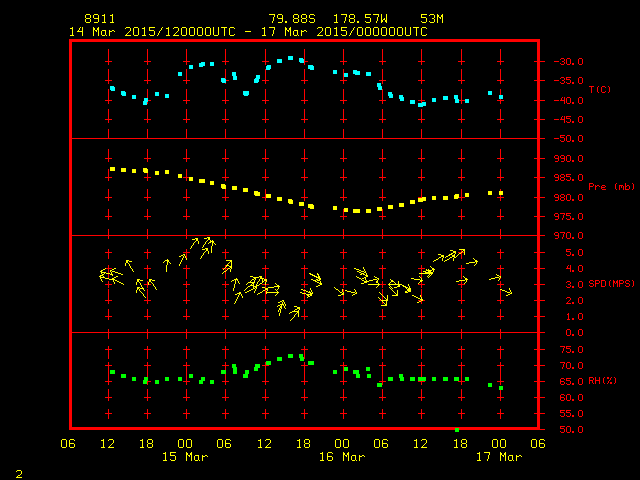Click the '-30.0' temperature tick value
The image size is (640, 480).
569,62
